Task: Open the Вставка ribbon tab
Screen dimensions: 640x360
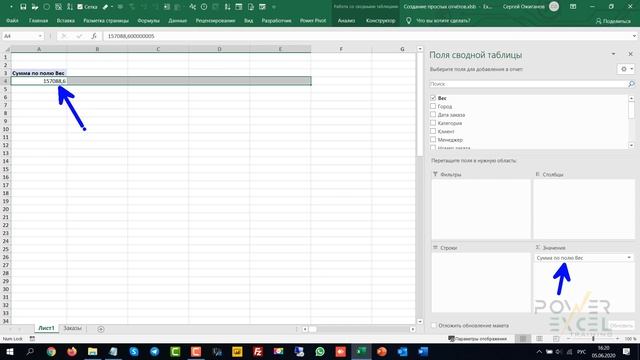Action: 66,20
